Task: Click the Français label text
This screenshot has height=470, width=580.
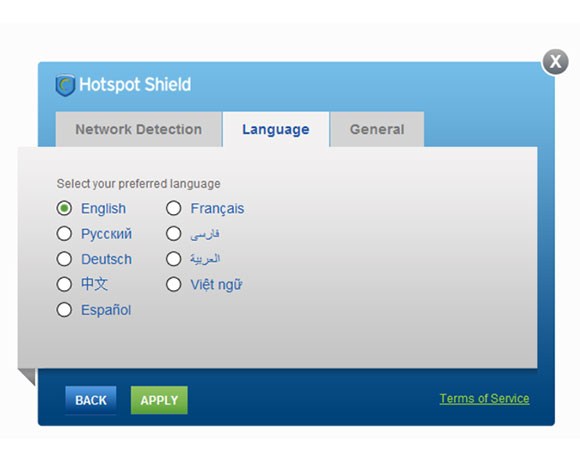Action: pyautogui.click(x=217, y=209)
